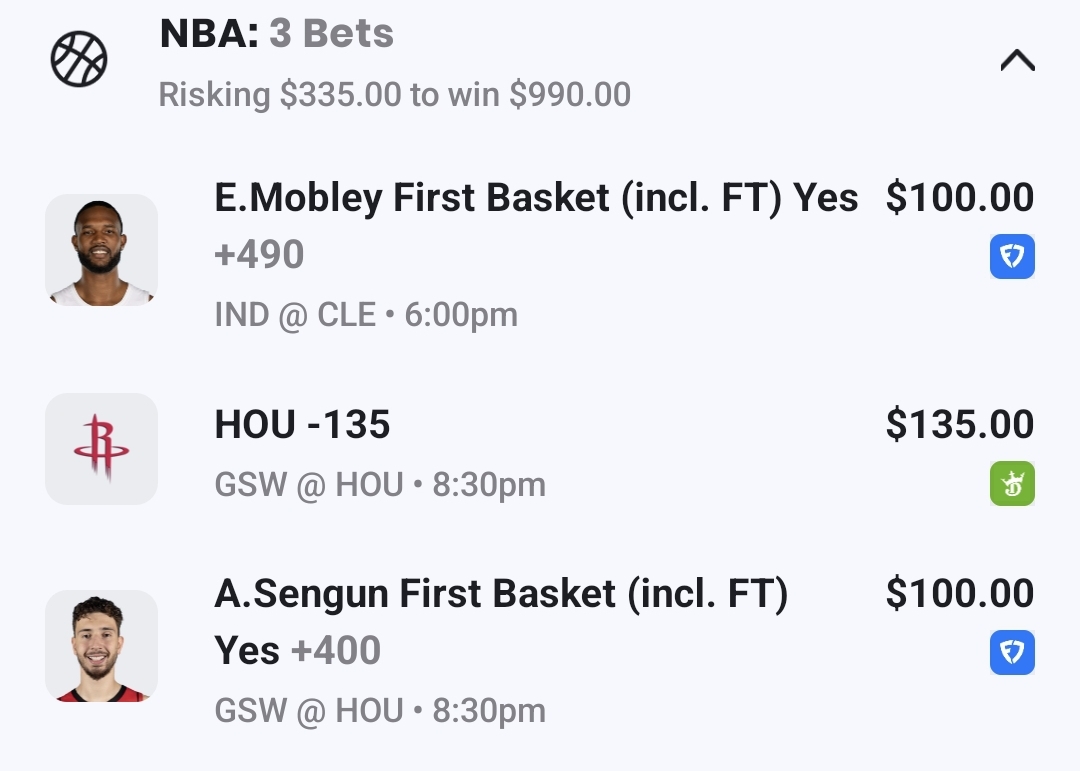Screen dimensions: 1080x771
Task: Tap the +400 odds on Sengun bet
Action: (336, 651)
